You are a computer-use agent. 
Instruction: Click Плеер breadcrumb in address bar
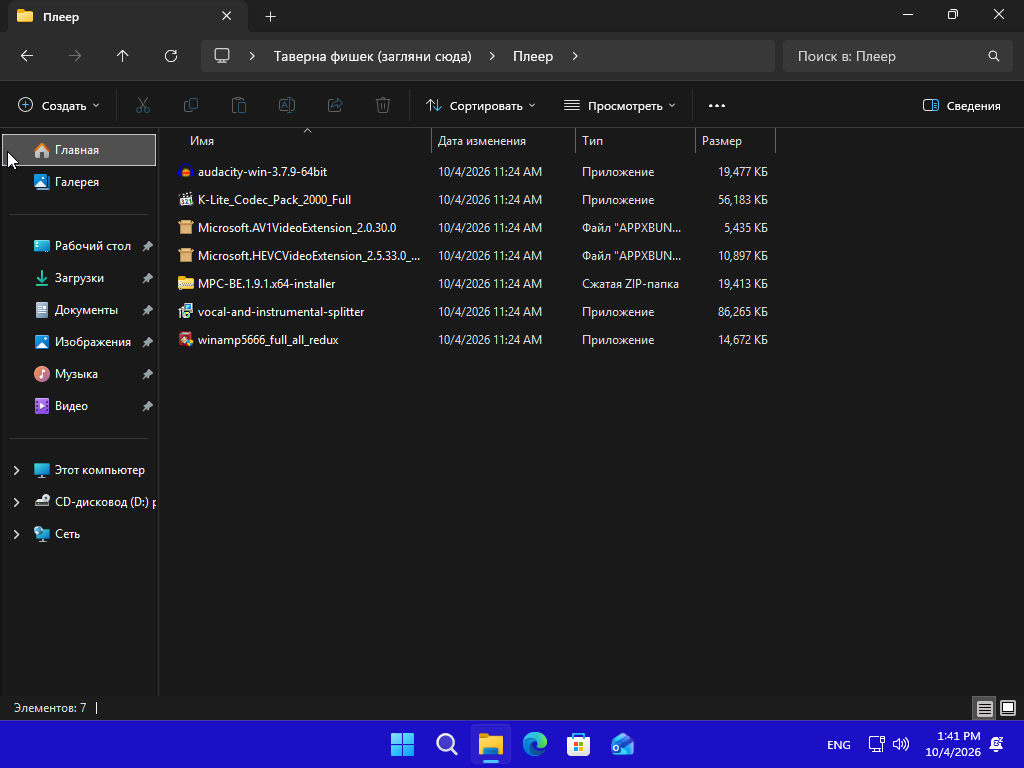(533, 56)
